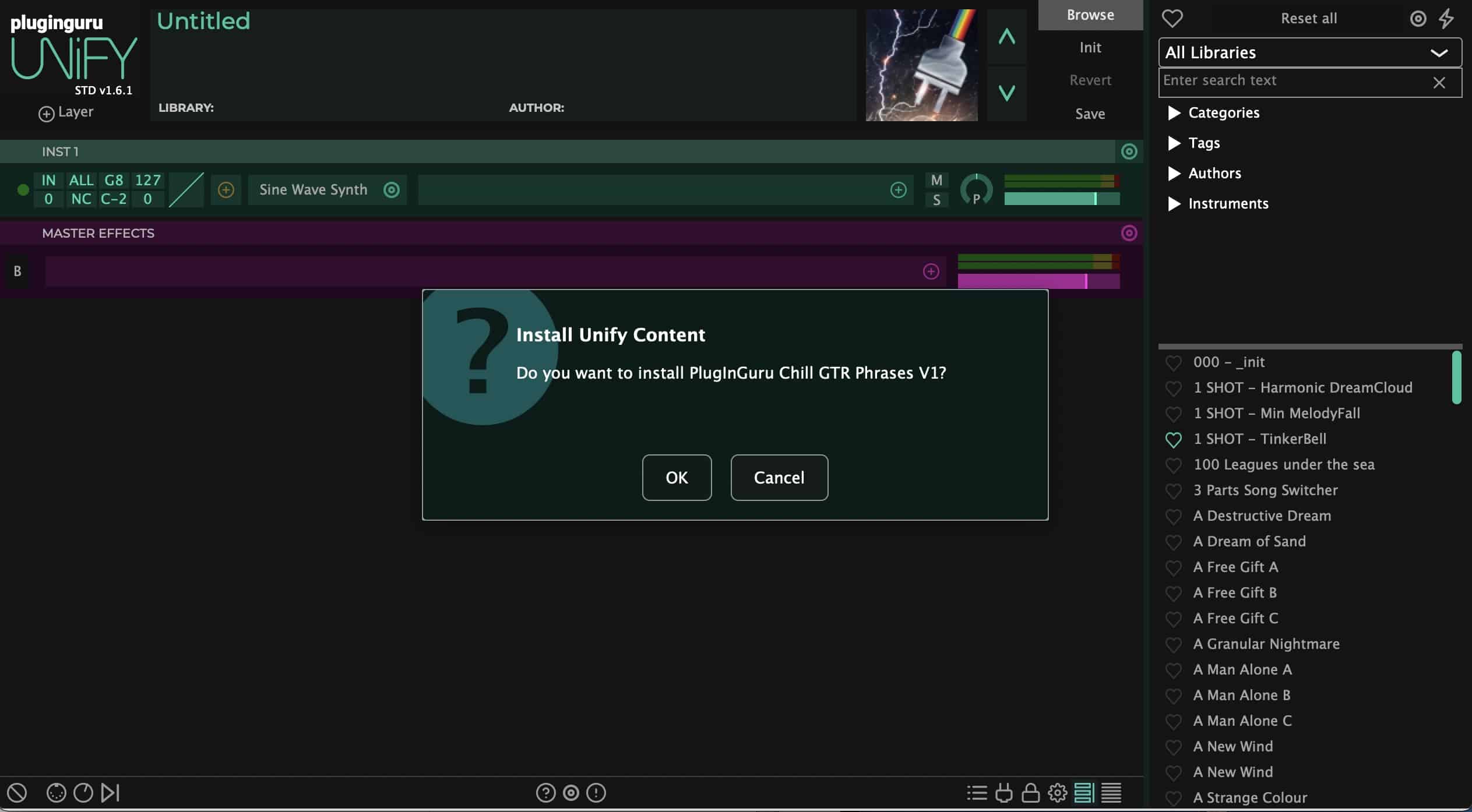Confirm install with OK button

[677, 478]
